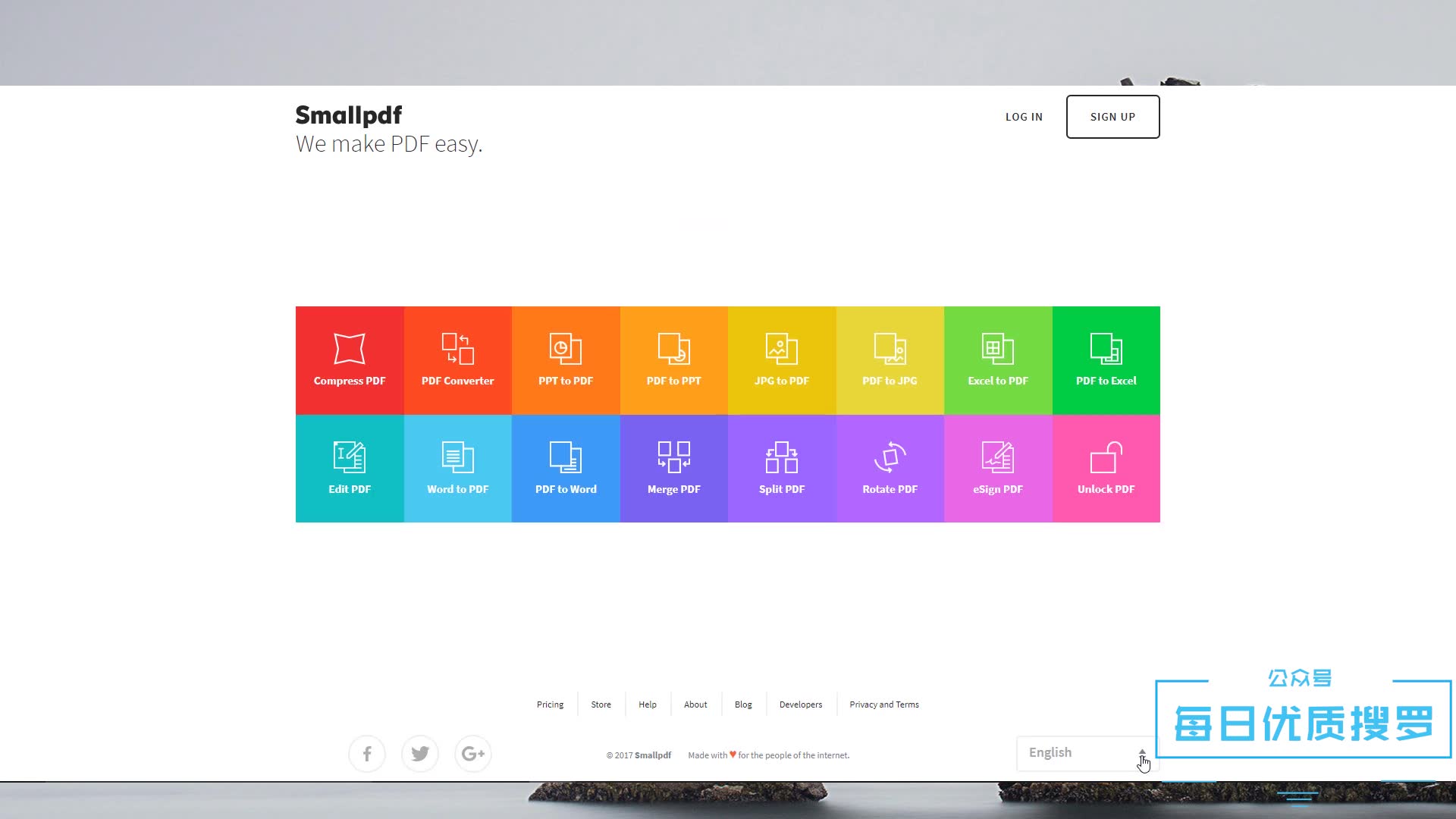1456x819 pixels.
Task: Open the Twitter social icon
Action: (420, 754)
